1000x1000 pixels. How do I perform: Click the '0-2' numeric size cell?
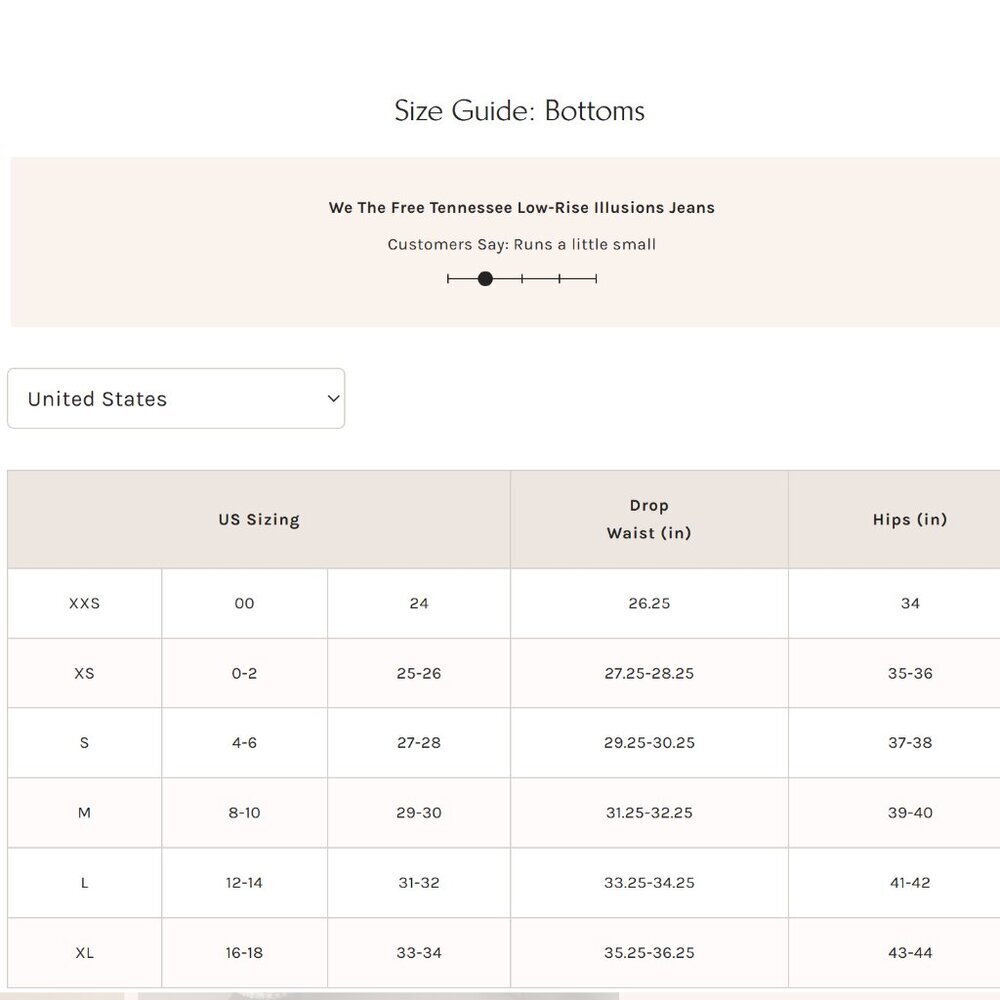pyautogui.click(x=244, y=673)
